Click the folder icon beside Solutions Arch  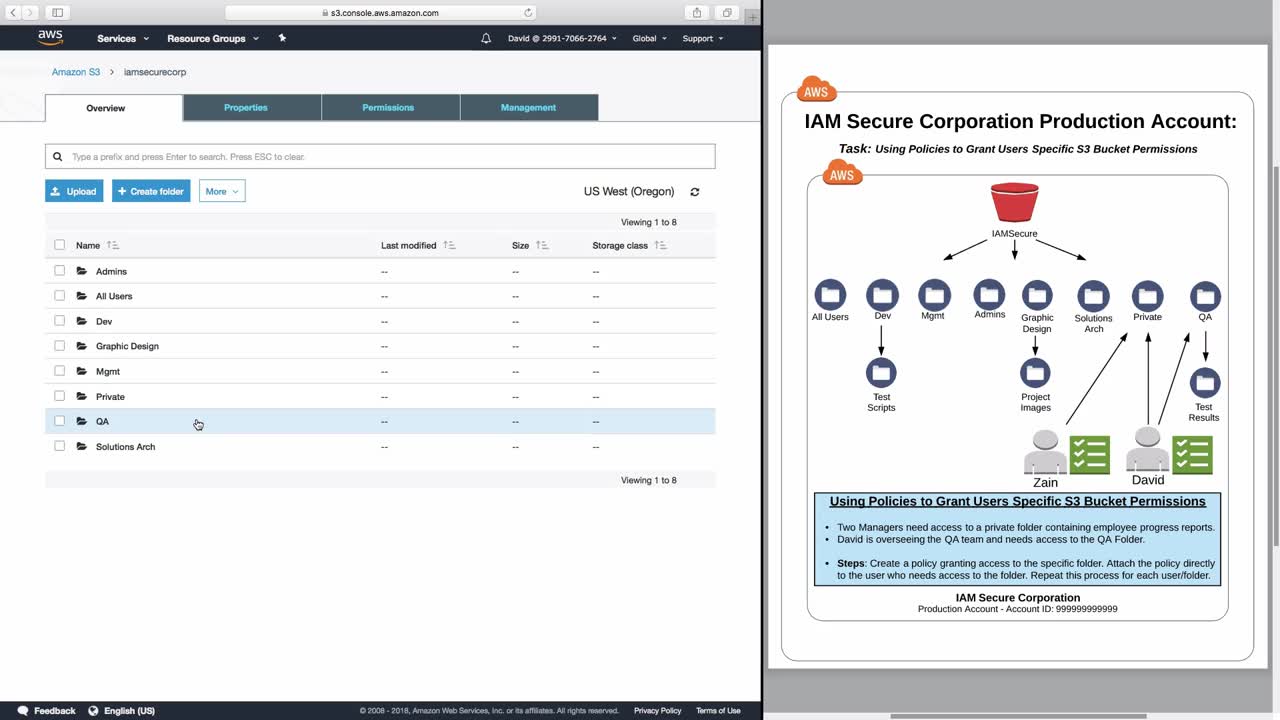point(82,446)
